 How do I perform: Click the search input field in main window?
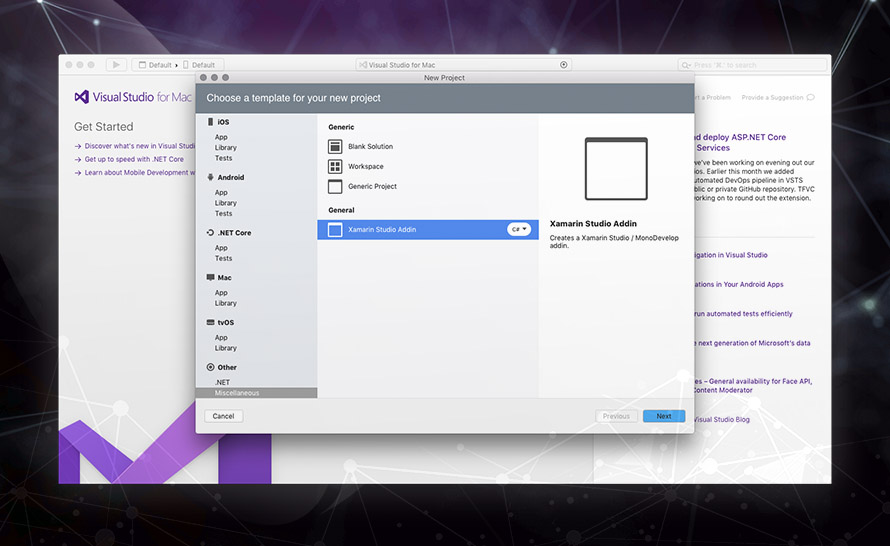[x=753, y=65]
